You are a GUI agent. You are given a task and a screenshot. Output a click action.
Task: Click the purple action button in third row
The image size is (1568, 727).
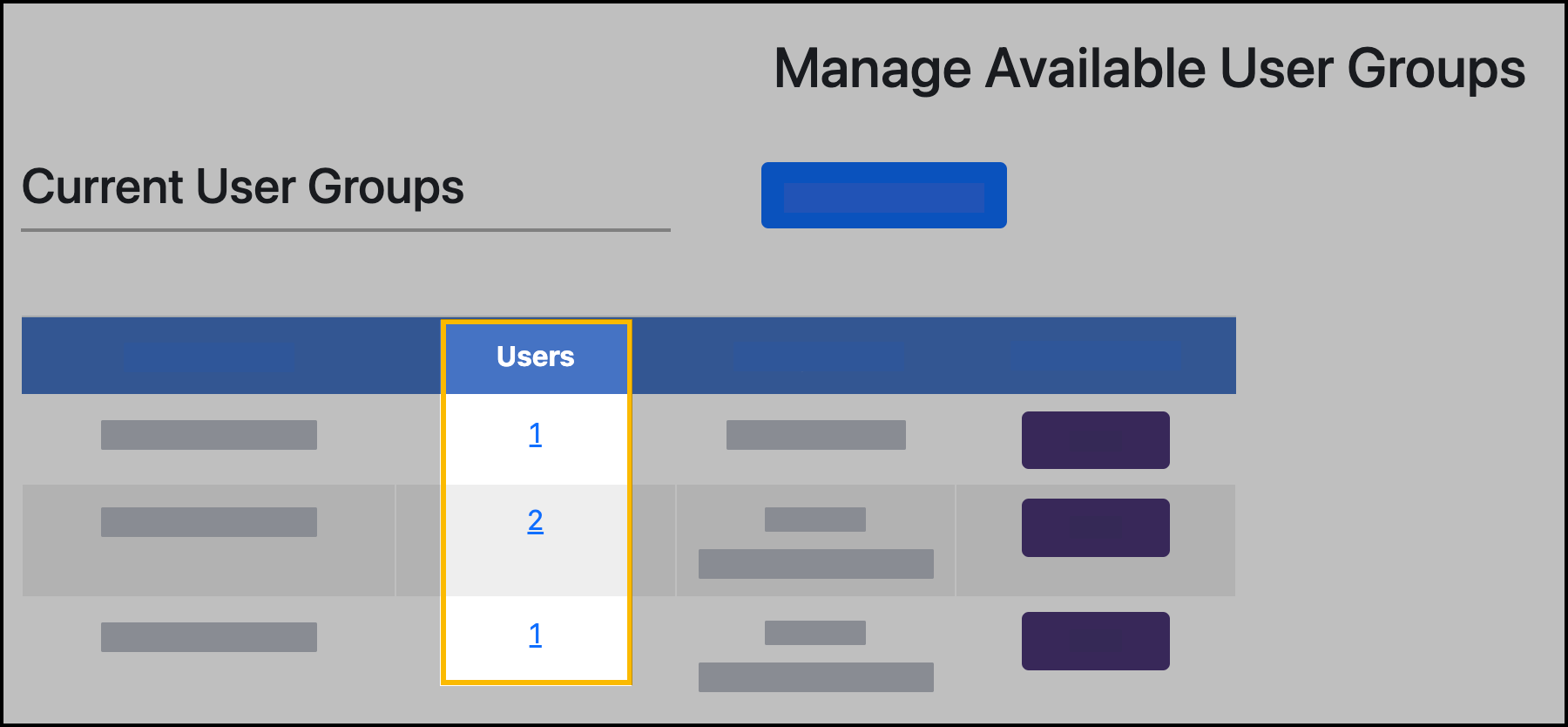point(1096,640)
